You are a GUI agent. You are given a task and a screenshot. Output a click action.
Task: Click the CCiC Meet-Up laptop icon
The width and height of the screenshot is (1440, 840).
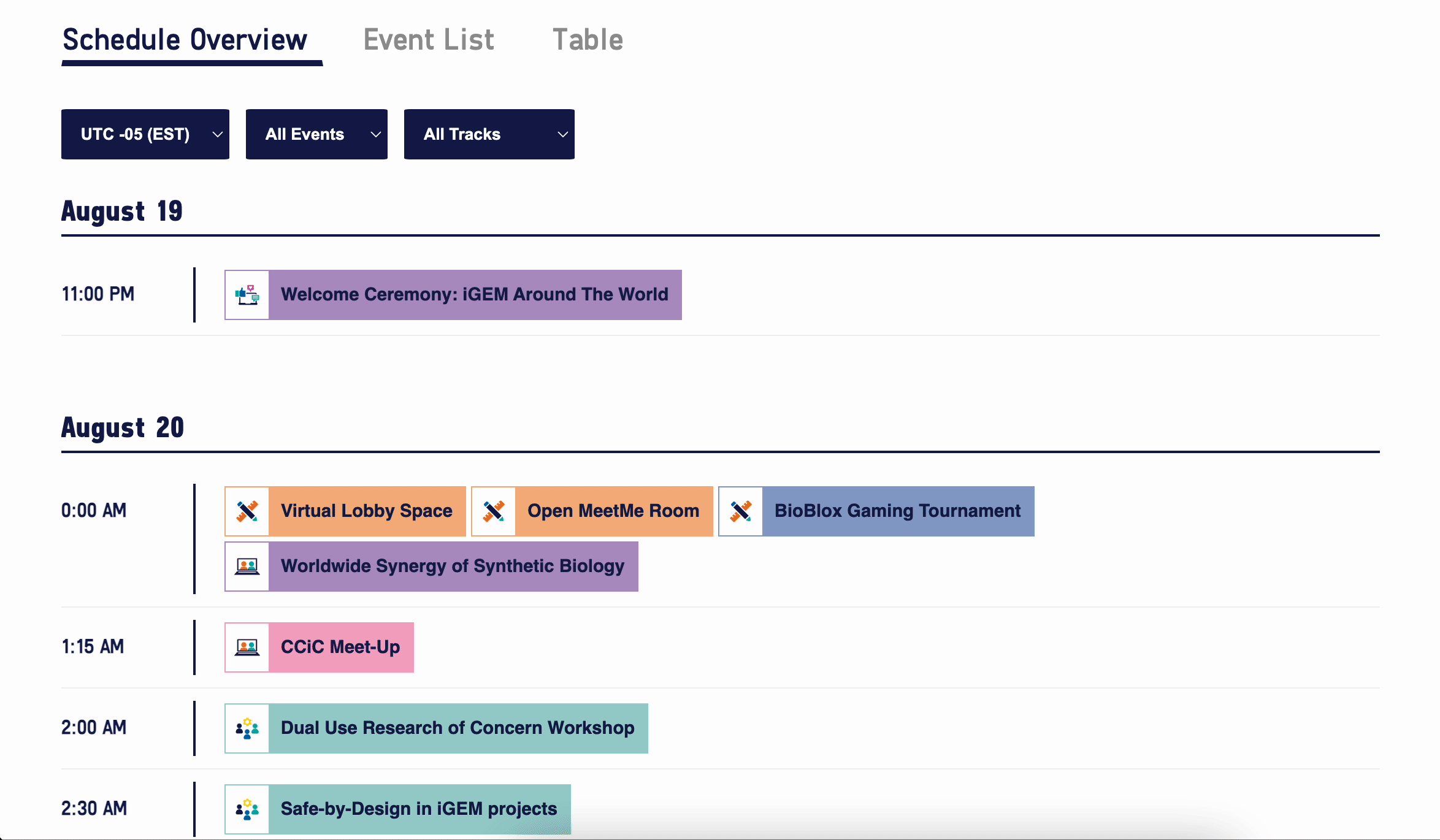pyautogui.click(x=247, y=647)
